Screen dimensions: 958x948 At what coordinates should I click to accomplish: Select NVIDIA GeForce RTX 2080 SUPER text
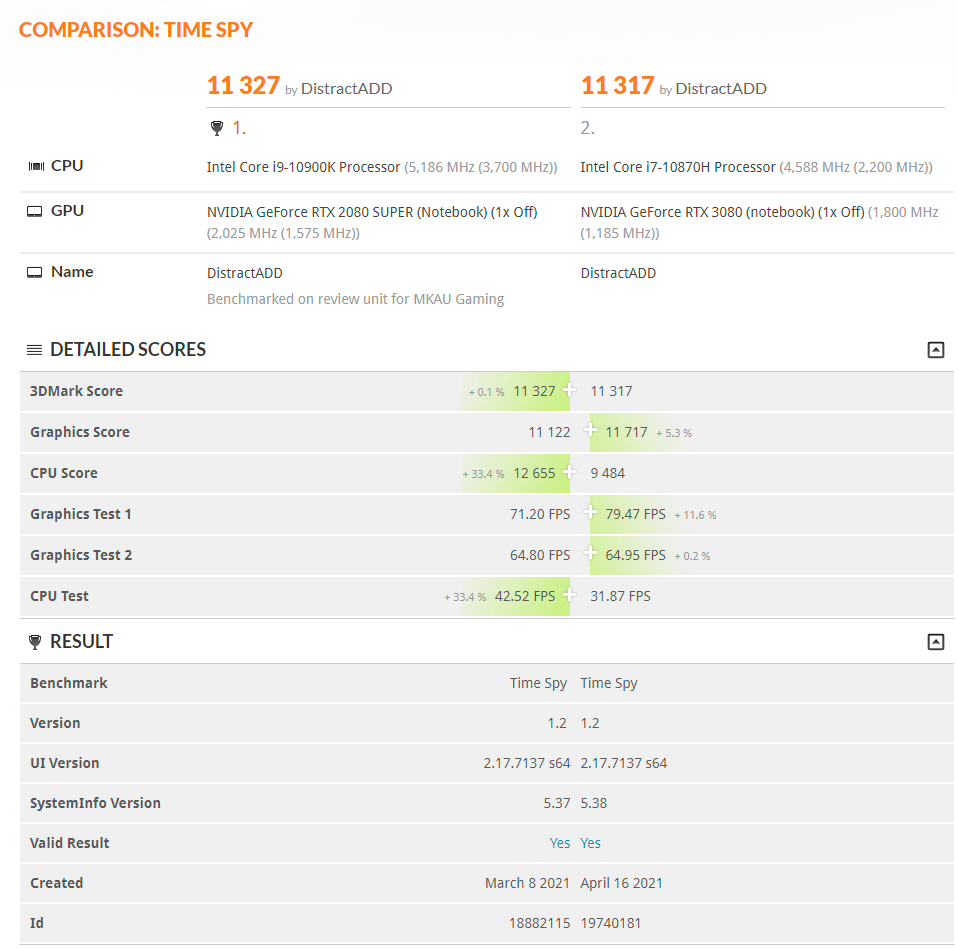[310, 212]
